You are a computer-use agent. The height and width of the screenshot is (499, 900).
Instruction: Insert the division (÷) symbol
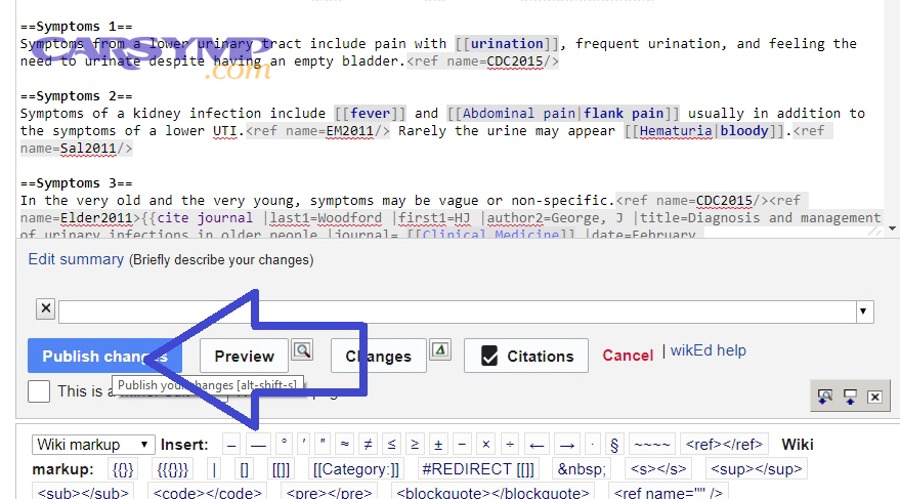pyautogui.click(x=510, y=444)
